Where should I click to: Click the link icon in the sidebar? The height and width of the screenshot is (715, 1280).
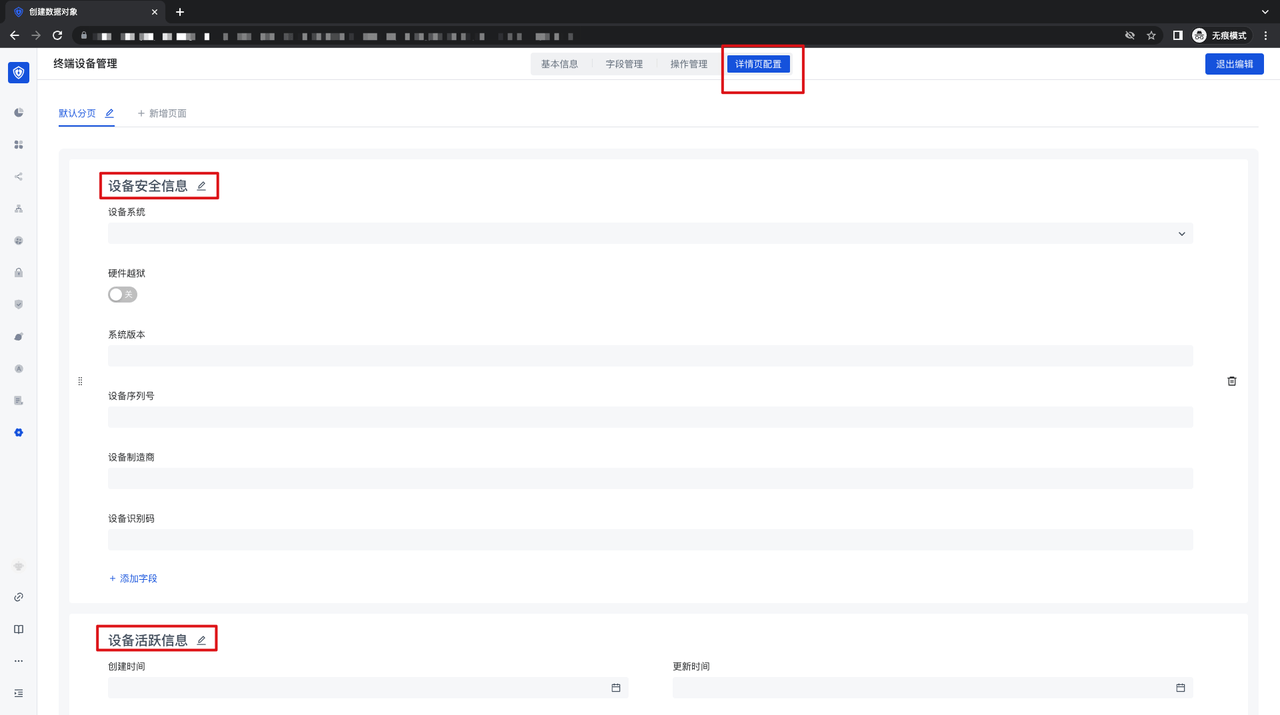coord(18,597)
